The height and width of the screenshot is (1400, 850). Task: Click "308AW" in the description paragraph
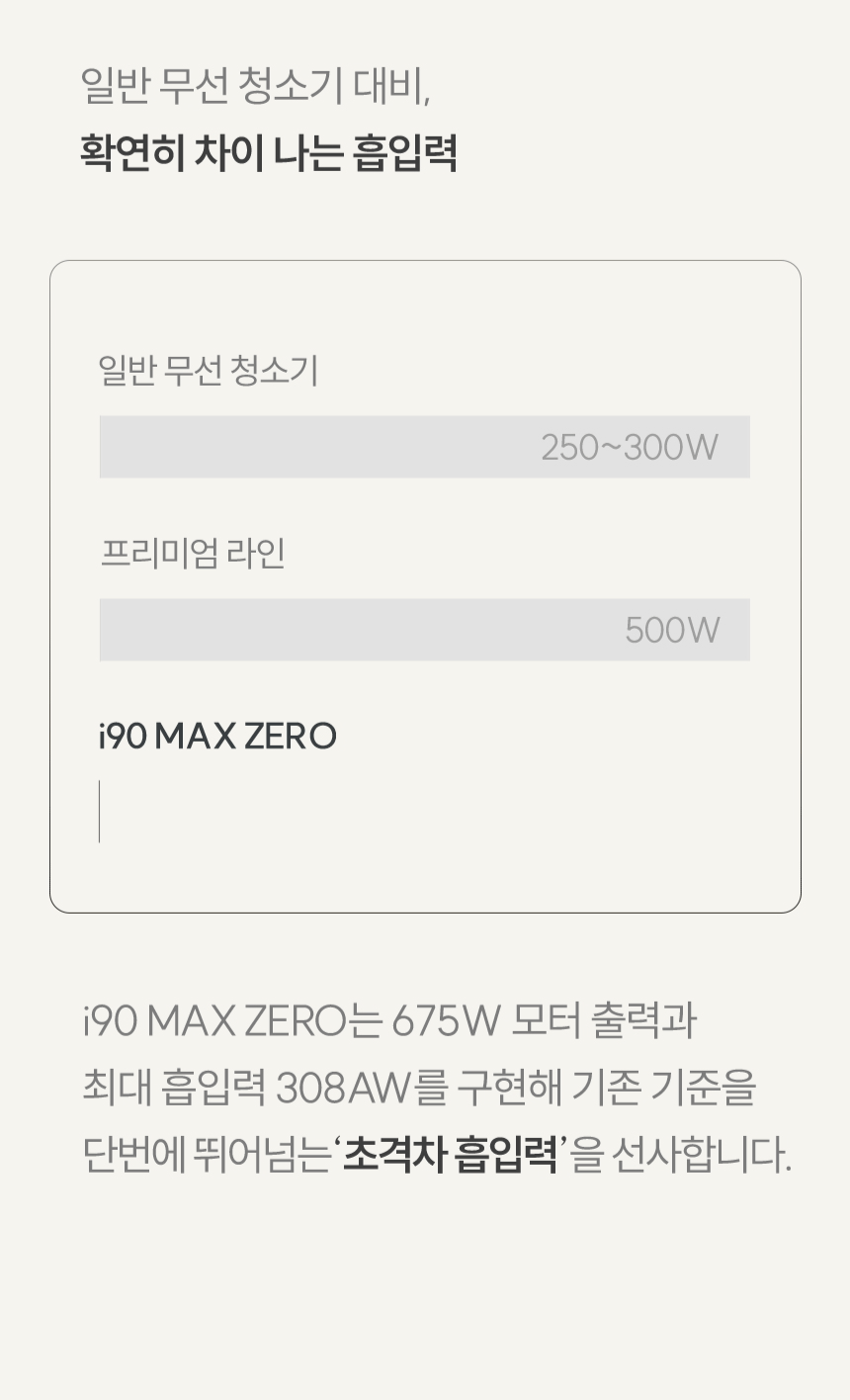point(342,1088)
